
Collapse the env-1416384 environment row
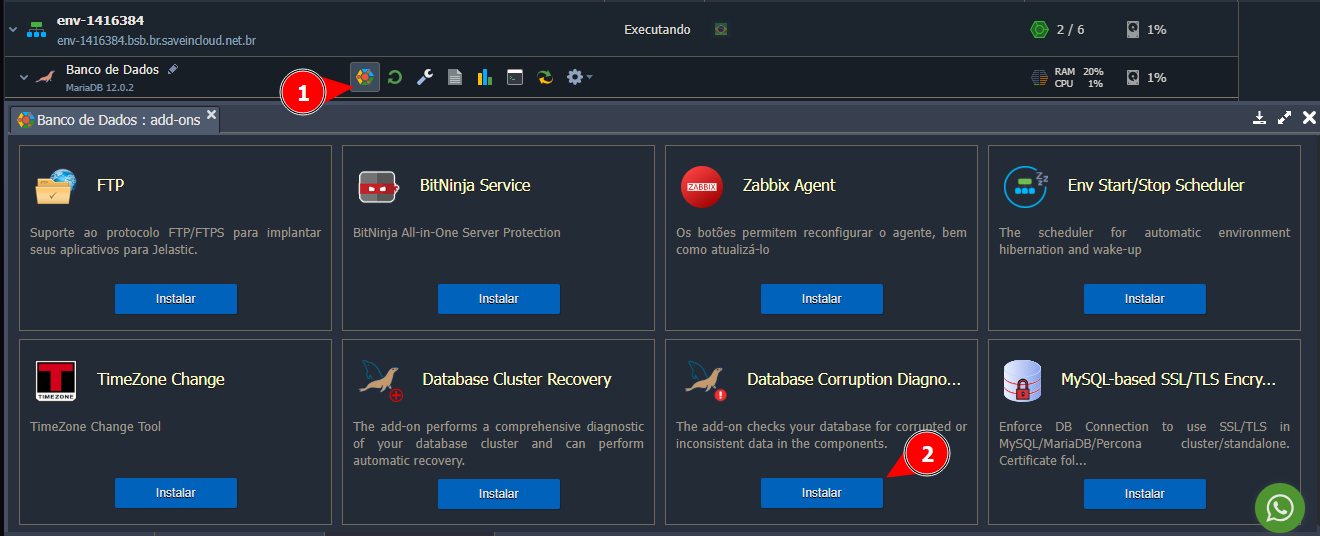13,30
